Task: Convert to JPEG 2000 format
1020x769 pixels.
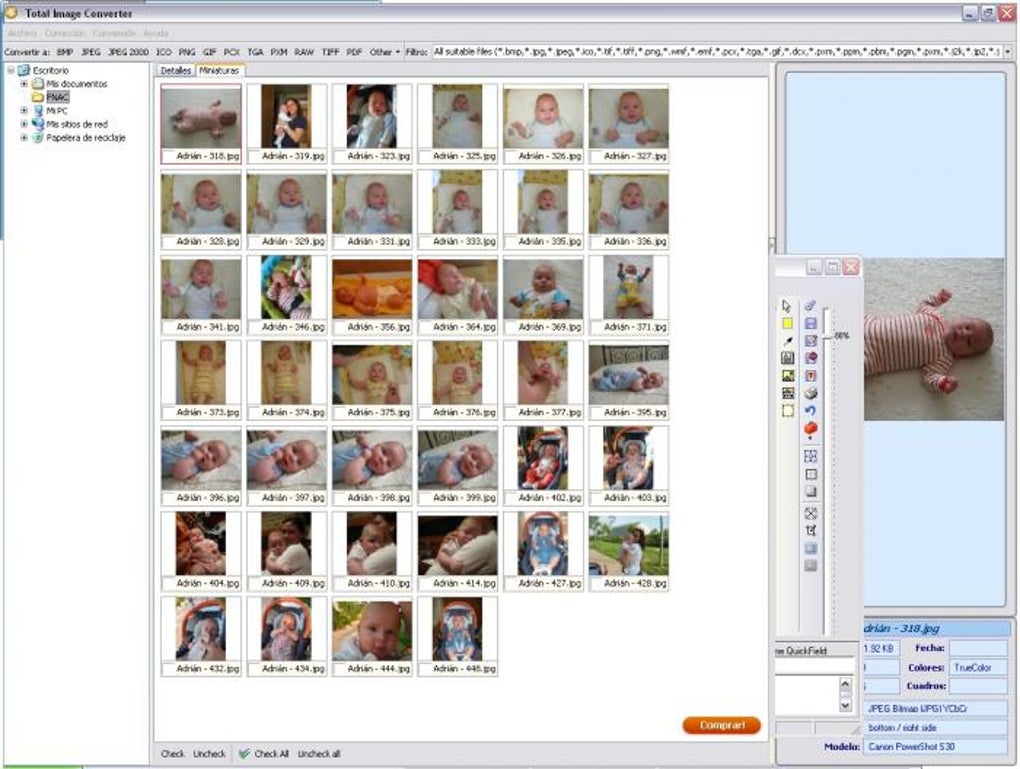Action: click(128, 52)
